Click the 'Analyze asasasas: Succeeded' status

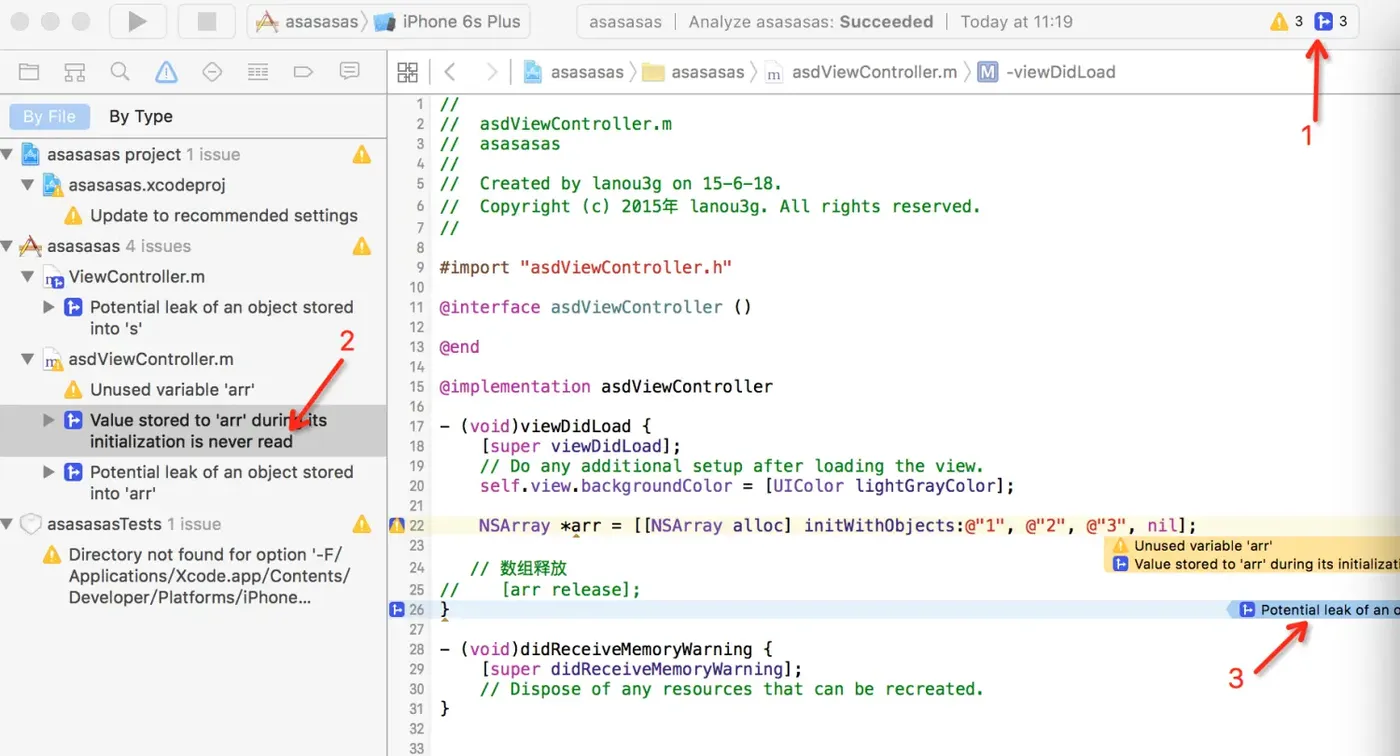(x=811, y=21)
